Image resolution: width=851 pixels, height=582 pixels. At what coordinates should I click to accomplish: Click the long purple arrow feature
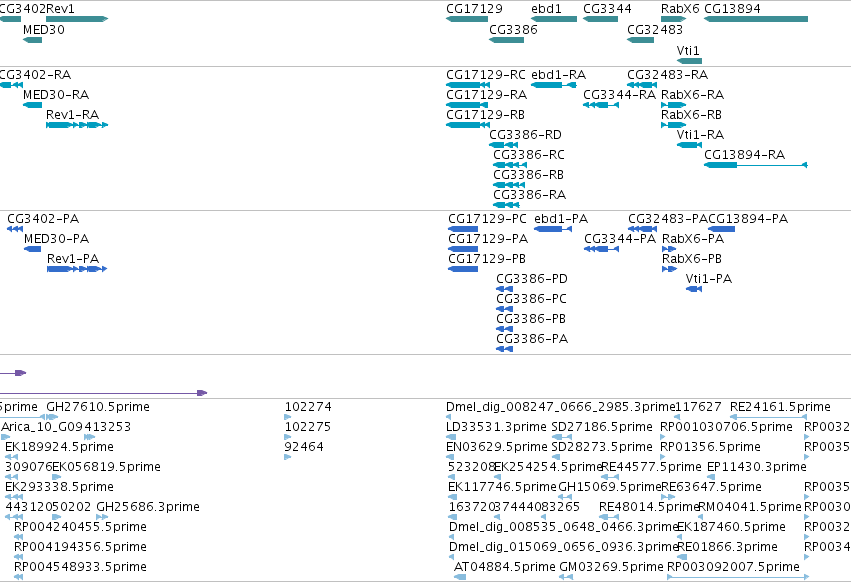103,393
